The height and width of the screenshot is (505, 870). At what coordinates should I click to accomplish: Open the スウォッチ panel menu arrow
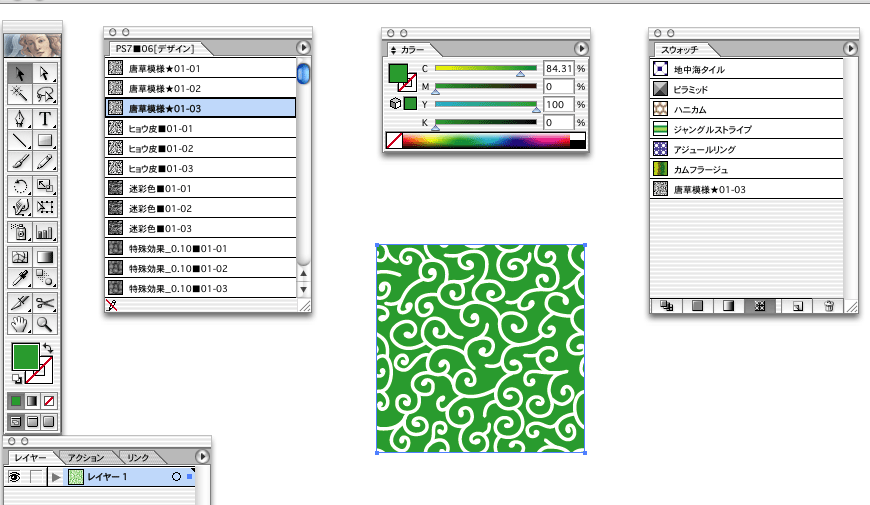point(850,49)
